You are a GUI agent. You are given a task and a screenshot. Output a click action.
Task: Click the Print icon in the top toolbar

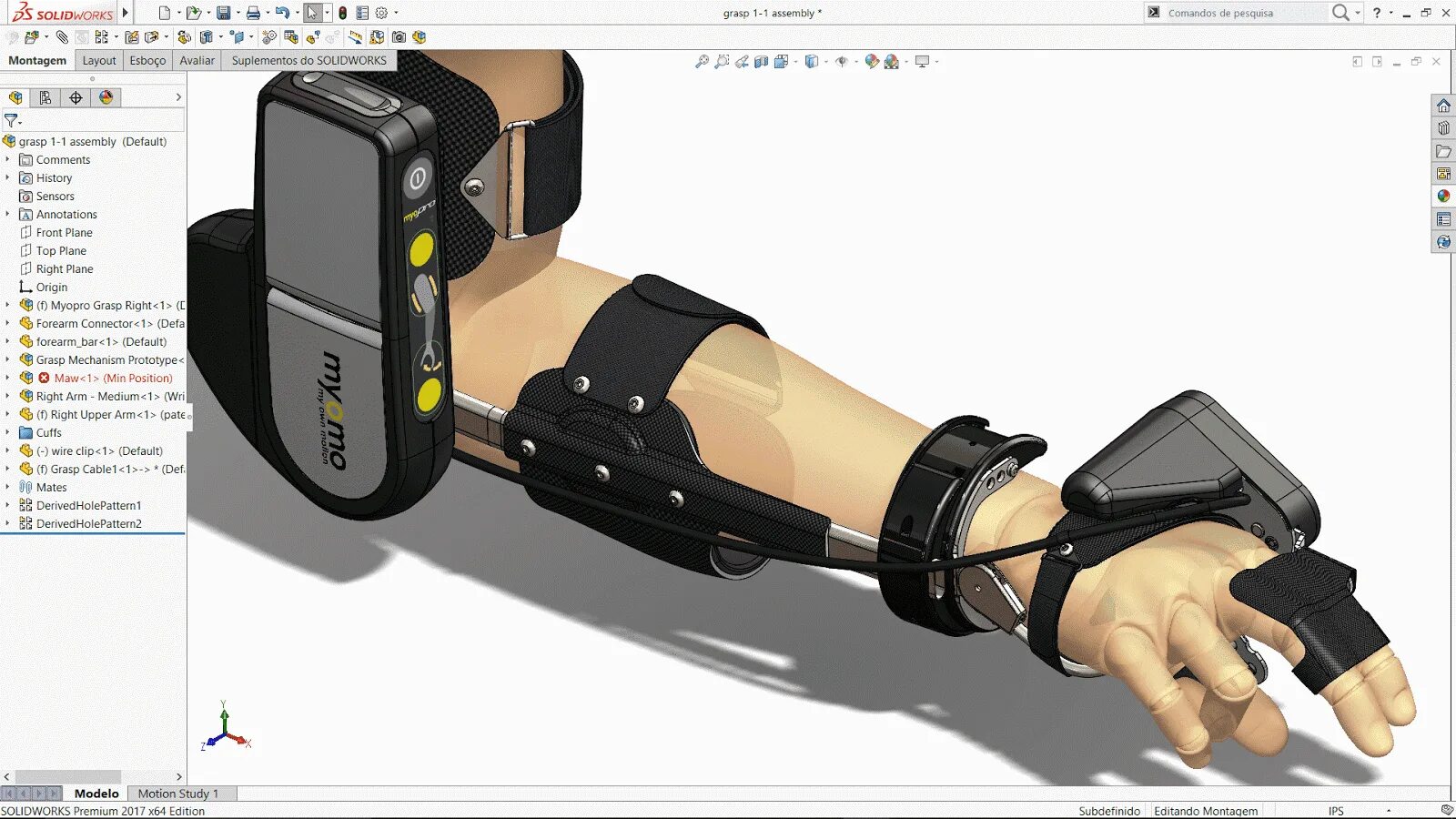pyautogui.click(x=253, y=13)
